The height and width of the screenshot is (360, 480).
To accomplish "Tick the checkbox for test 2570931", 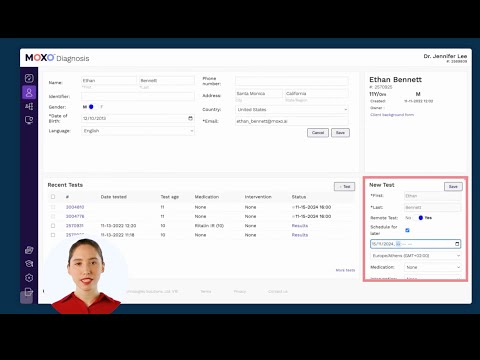I will (53, 226).
